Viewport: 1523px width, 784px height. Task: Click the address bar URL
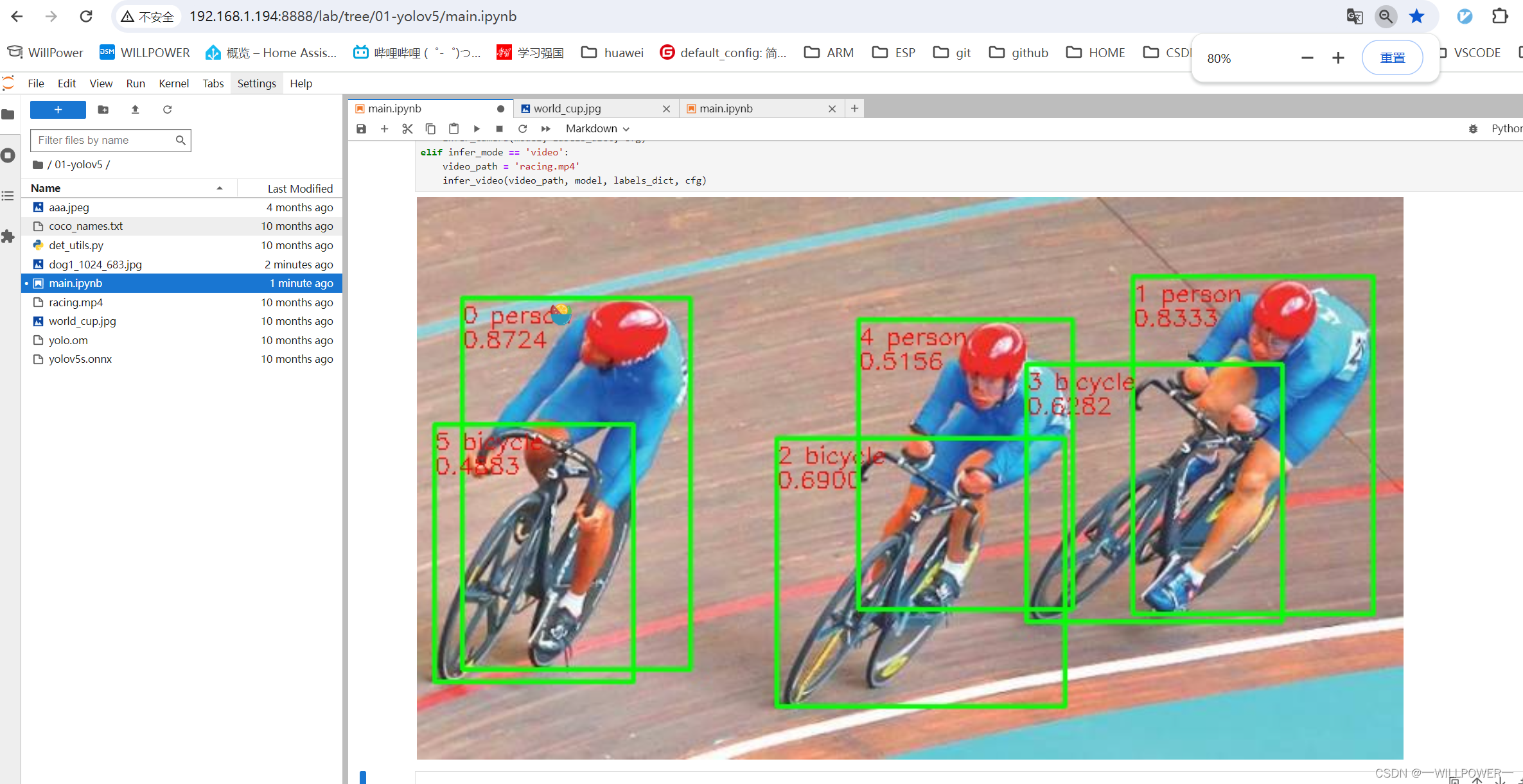pyautogui.click(x=353, y=16)
